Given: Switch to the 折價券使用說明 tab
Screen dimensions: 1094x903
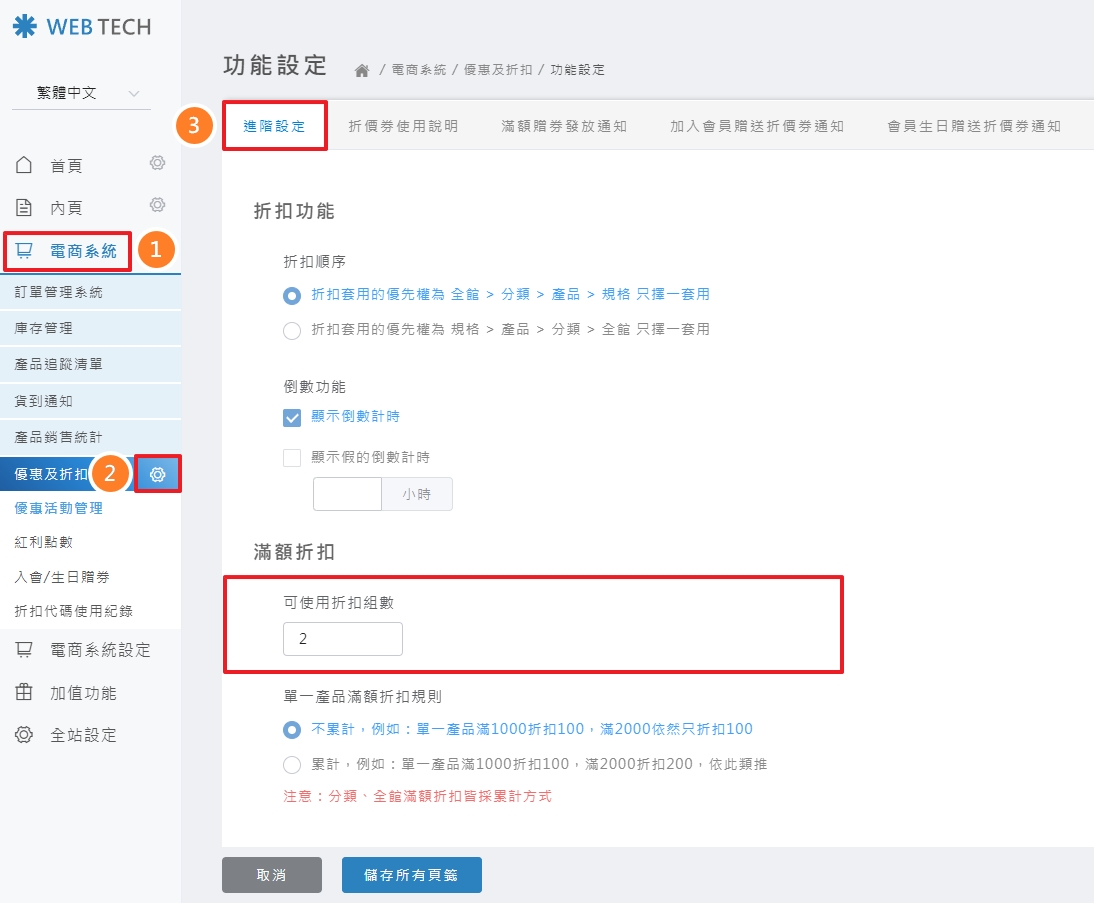Looking at the screenshot, I should point(403,126).
